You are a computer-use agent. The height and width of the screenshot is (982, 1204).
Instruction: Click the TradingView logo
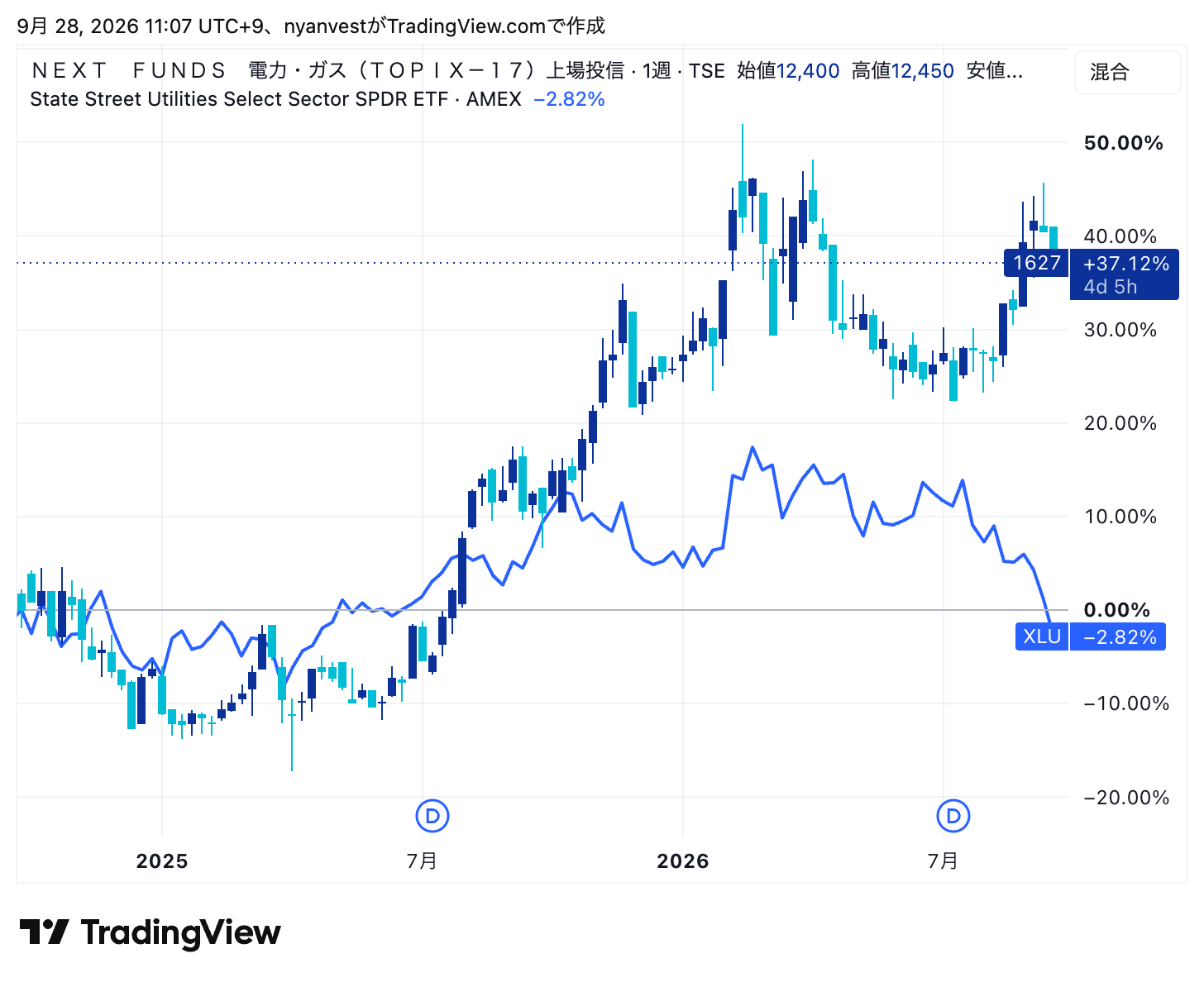tap(150, 932)
